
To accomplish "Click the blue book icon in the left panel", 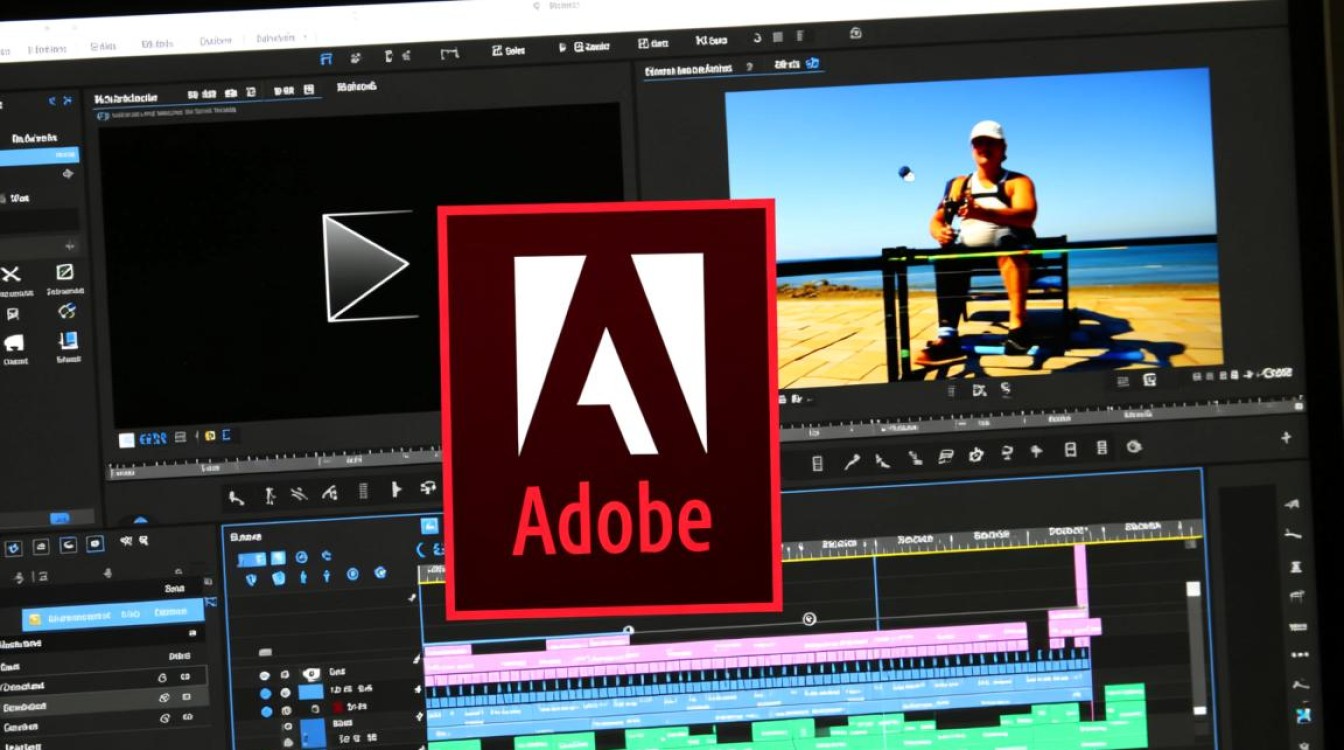I will (68, 340).
